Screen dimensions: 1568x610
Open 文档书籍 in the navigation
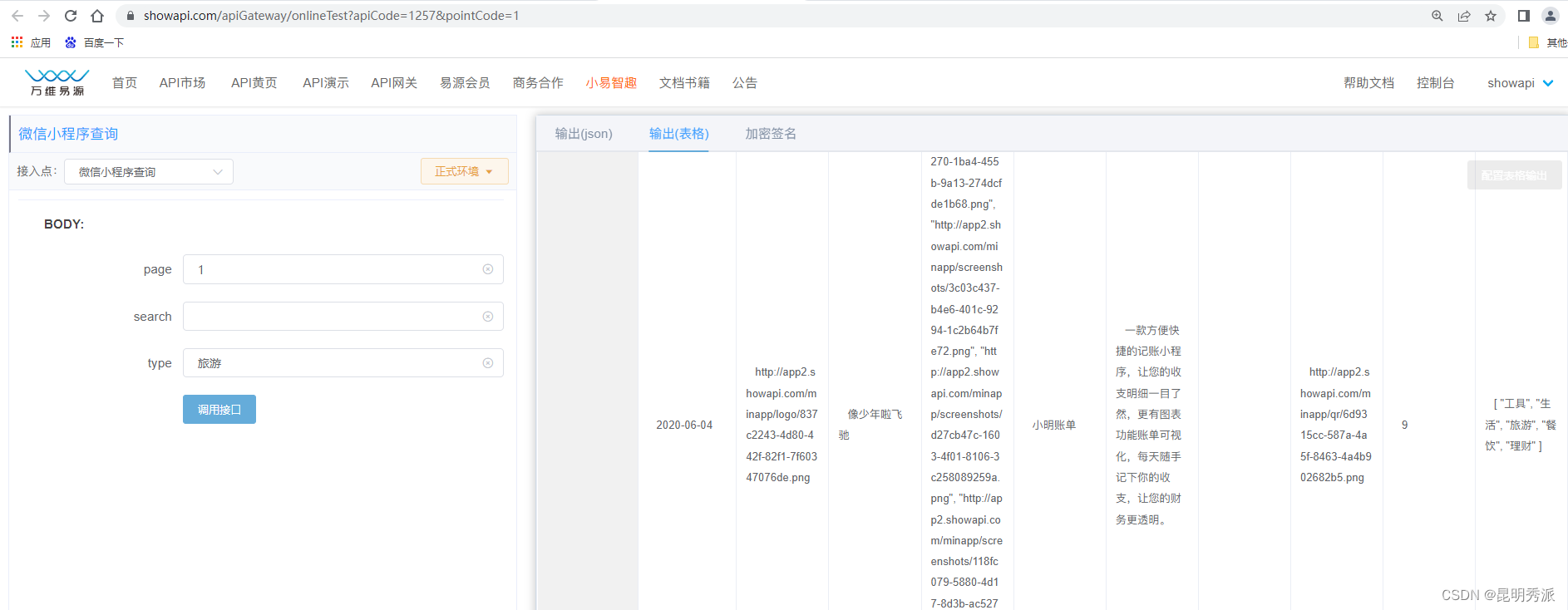click(684, 83)
